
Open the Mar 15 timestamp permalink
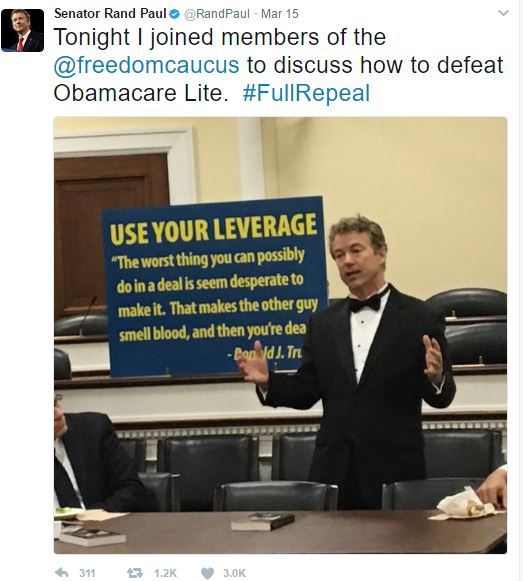(x=279, y=14)
